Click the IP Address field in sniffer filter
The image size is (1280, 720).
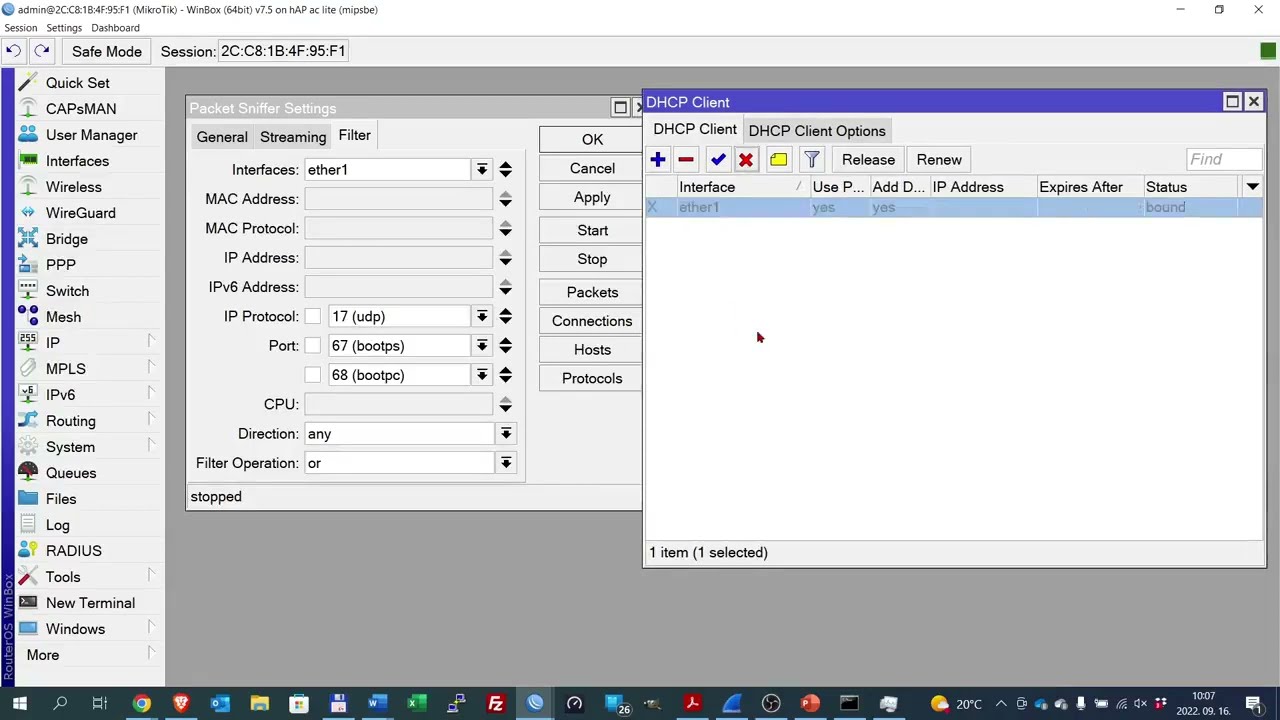(399, 258)
